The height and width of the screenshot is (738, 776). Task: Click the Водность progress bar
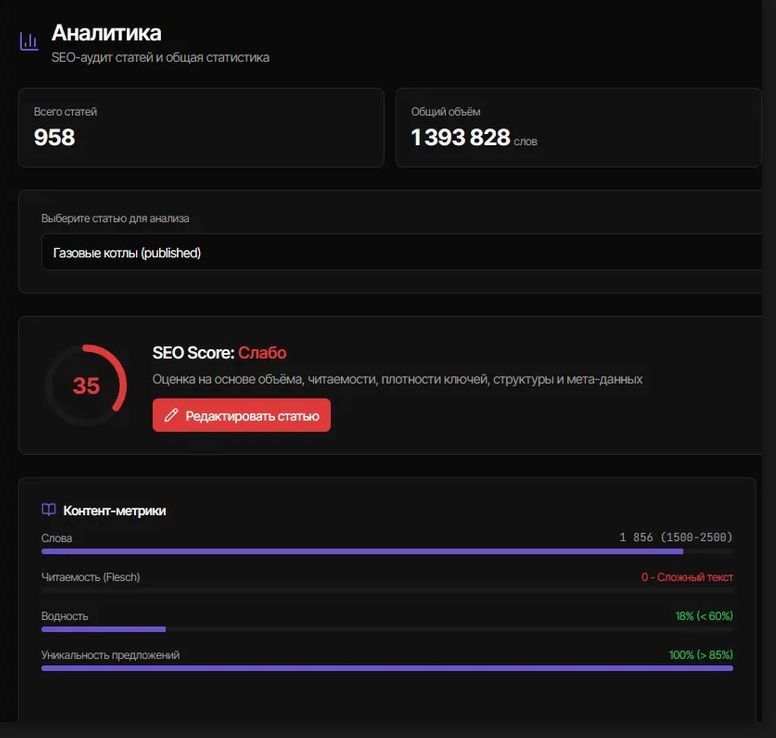pos(387,629)
